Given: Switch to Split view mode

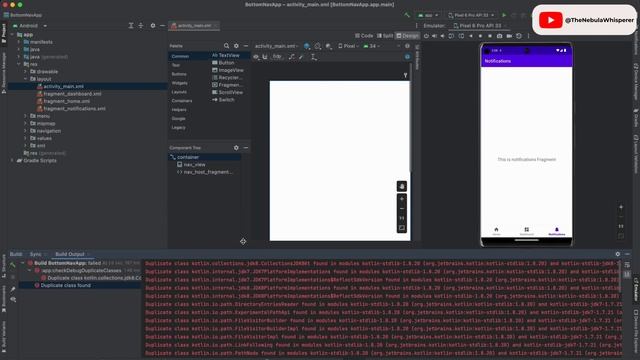Looking at the screenshot, I should click(x=385, y=36).
